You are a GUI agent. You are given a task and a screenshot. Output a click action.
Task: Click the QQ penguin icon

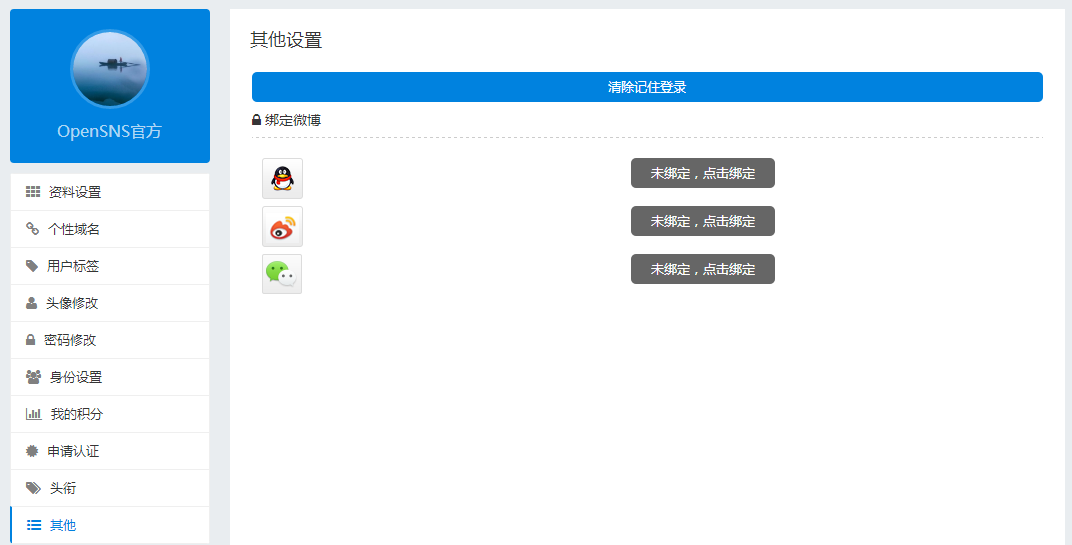[282, 178]
